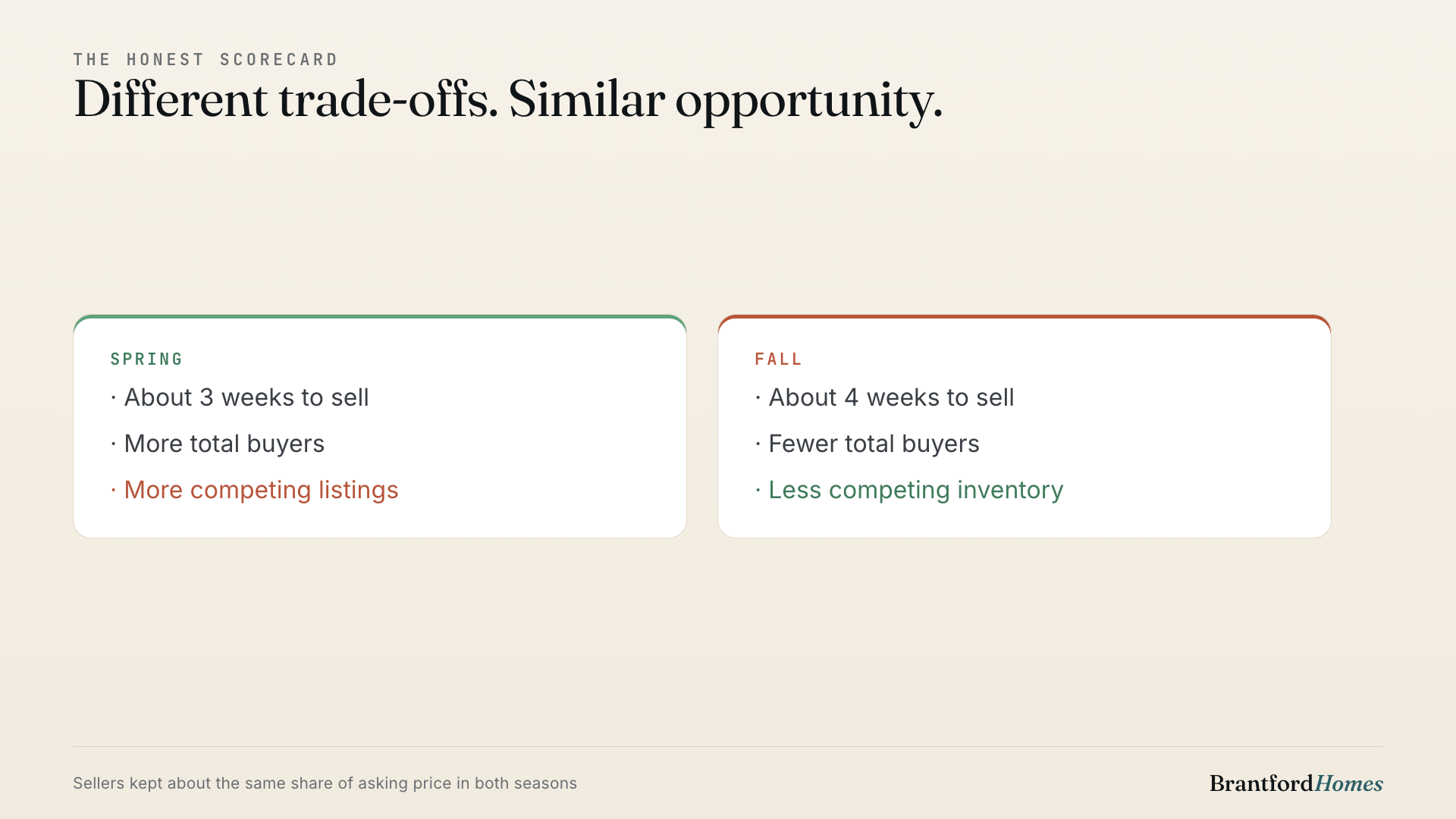The image size is (1456, 819).
Task: Click the Brantford Homes logo
Action: [x=1296, y=783]
